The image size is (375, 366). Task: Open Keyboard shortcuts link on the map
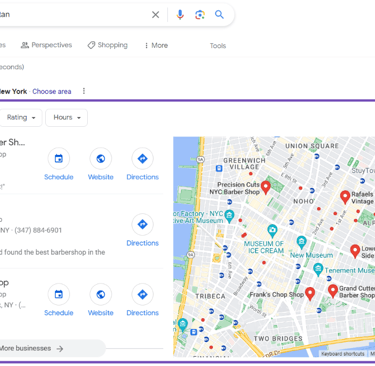click(343, 354)
